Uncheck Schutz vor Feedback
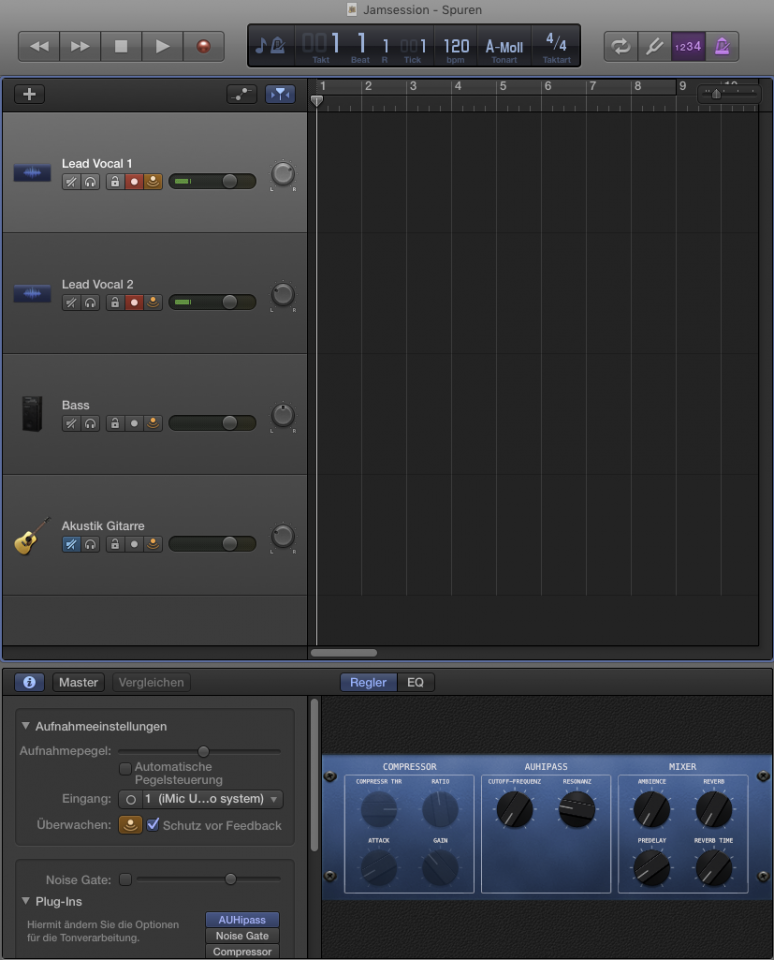 tap(153, 825)
